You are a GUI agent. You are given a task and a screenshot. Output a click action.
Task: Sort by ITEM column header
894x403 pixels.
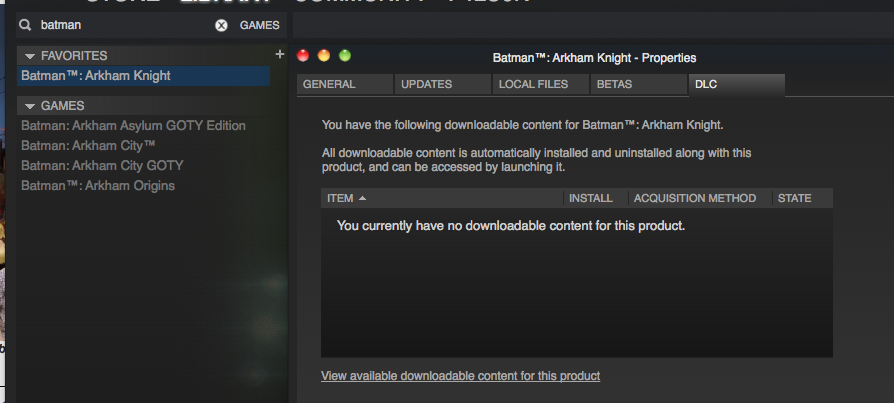442,198
